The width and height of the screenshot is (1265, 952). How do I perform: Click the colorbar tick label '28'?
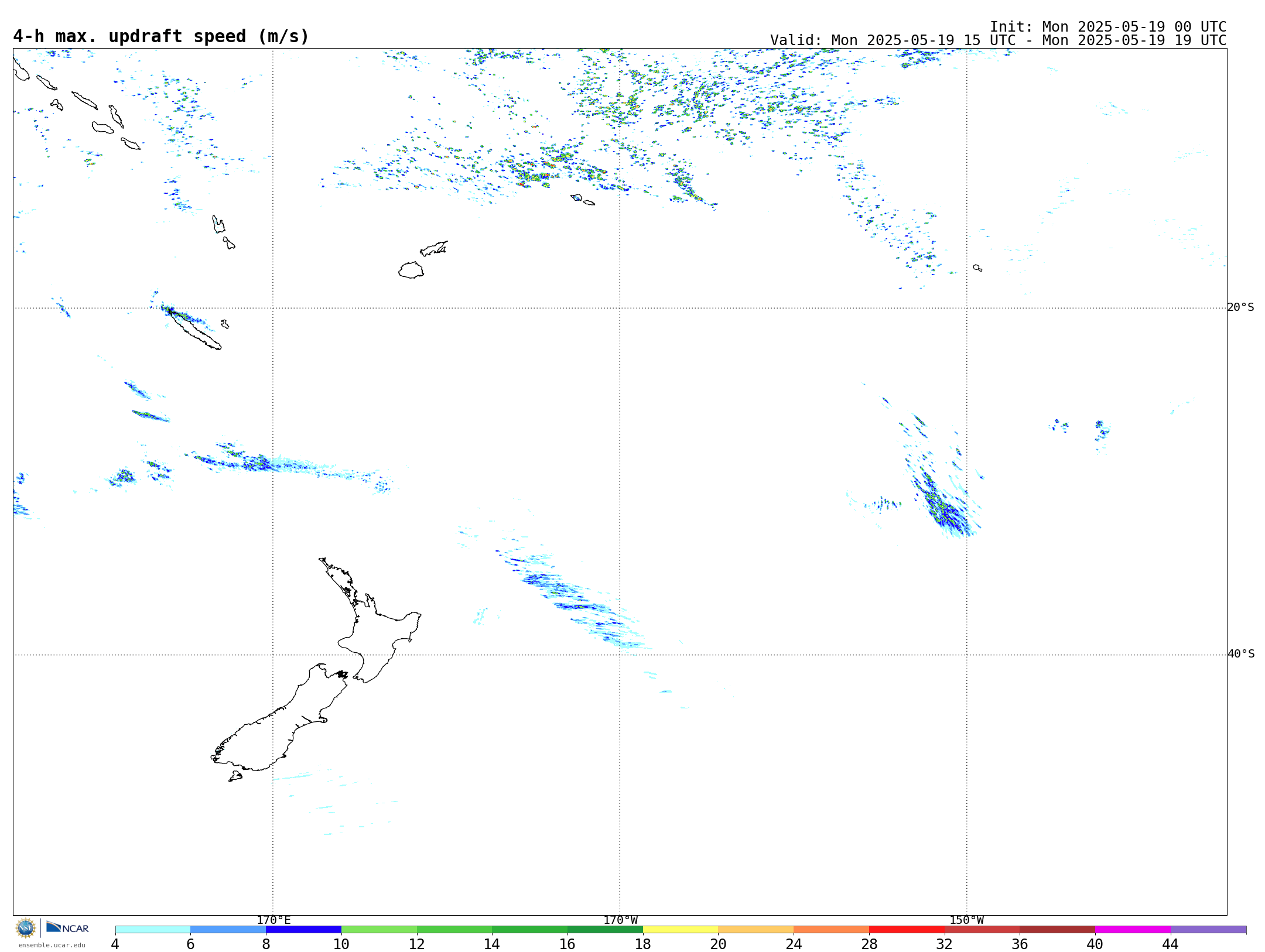click(869, 944)
